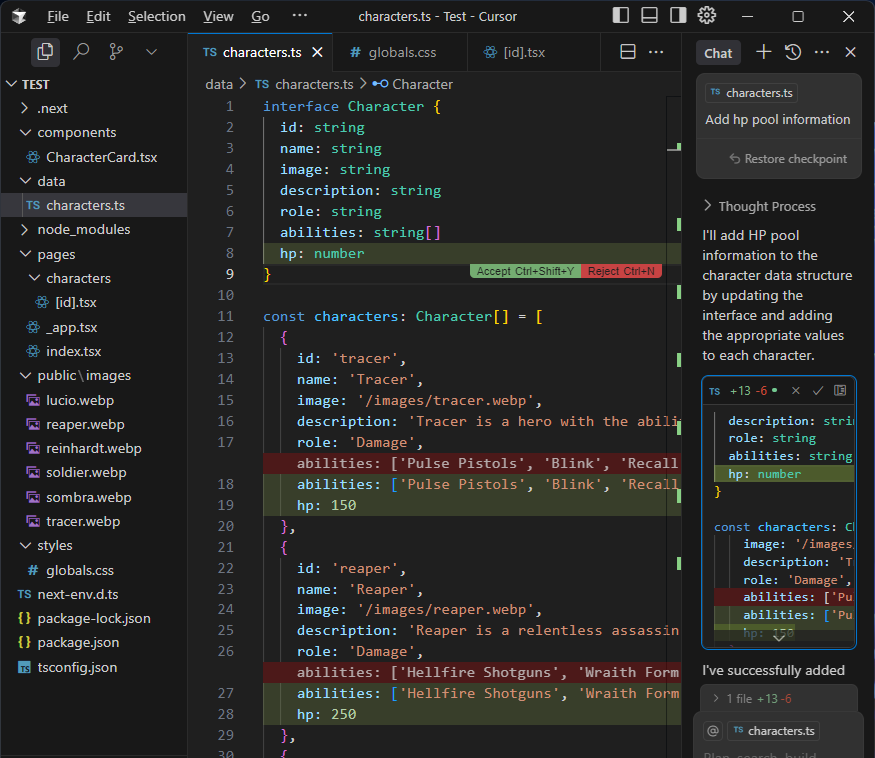Open the Cursor settings gear icon
Image resolution: width=875 pixels, height=758 pixels.
pos(707,16)
